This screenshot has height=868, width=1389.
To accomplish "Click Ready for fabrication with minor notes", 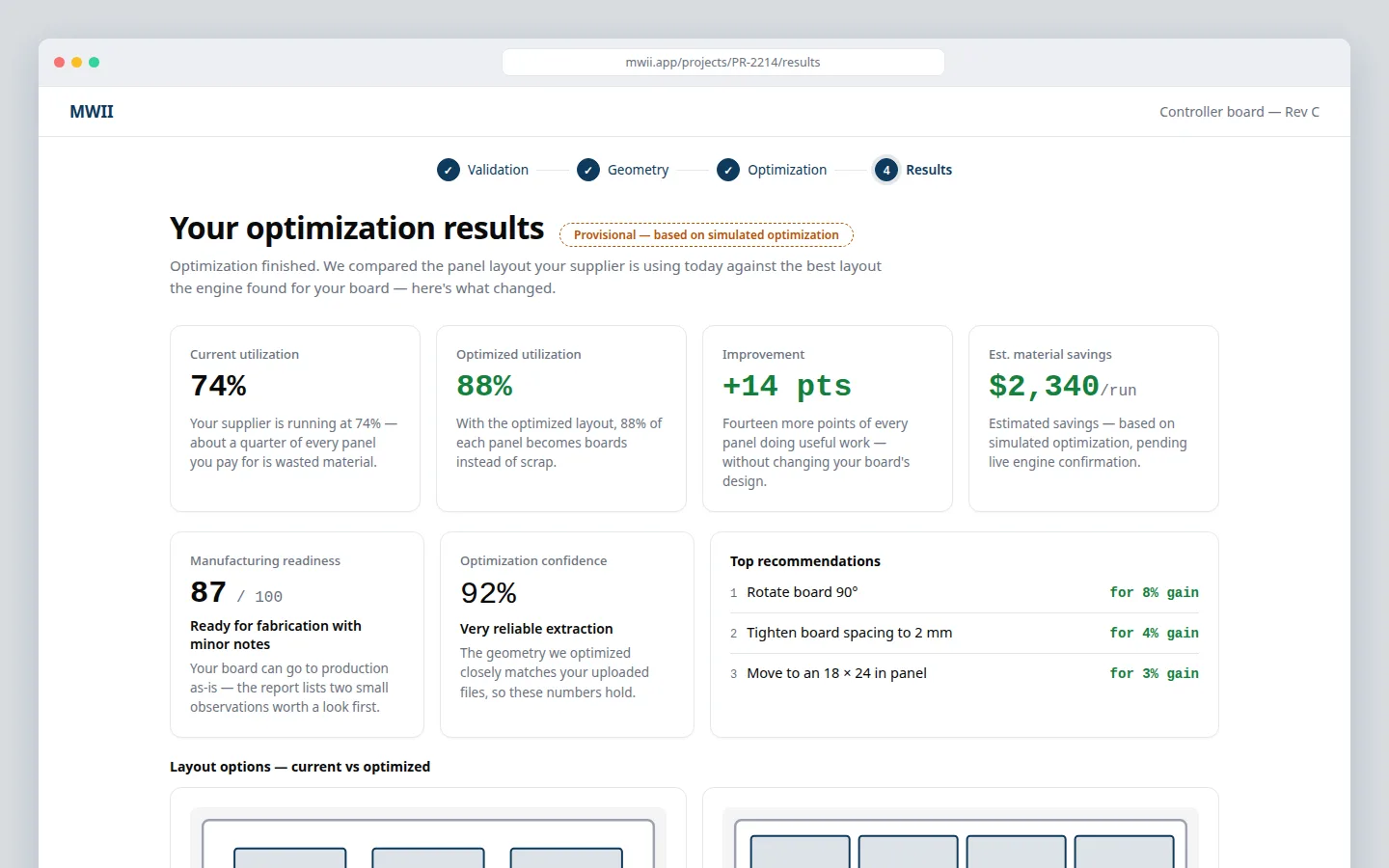I will tap(276, 635).
